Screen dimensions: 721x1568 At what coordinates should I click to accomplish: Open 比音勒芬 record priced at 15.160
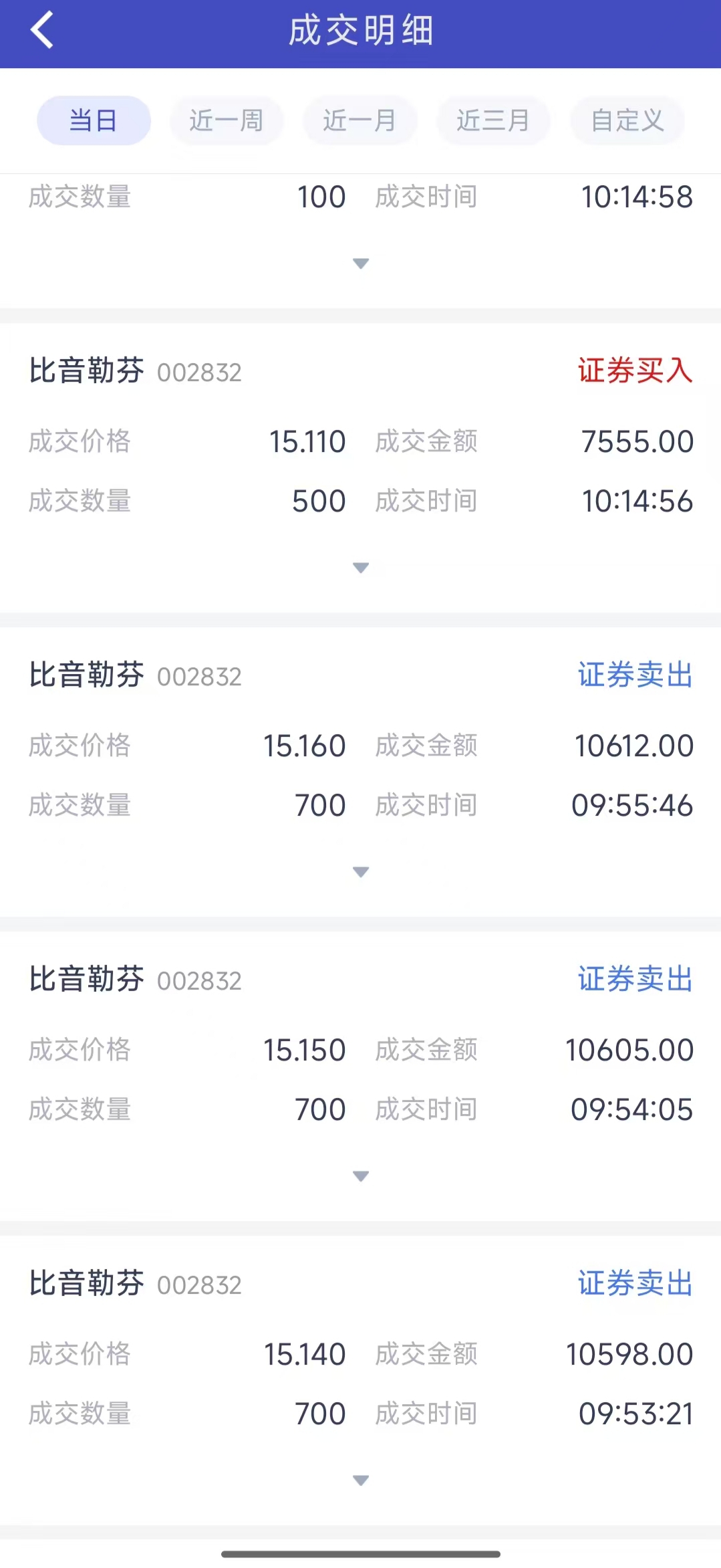(87, 675)
